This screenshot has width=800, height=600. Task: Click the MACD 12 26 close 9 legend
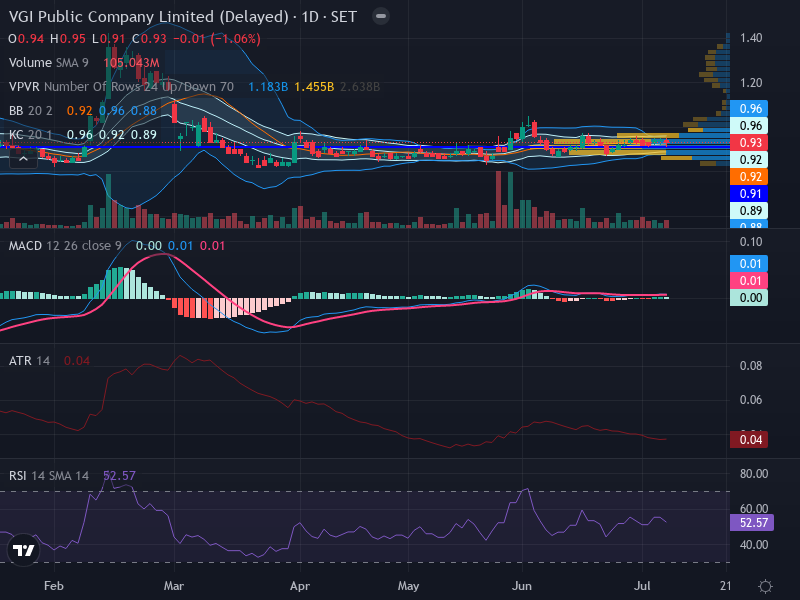tap(65, 246)
